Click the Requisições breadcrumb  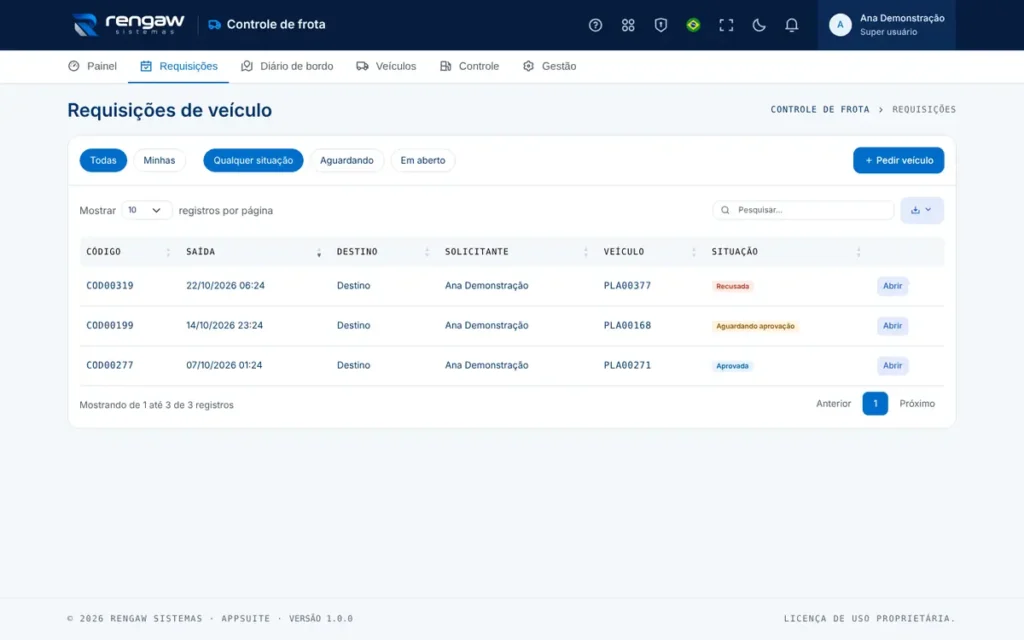click(x=923, y=110)
